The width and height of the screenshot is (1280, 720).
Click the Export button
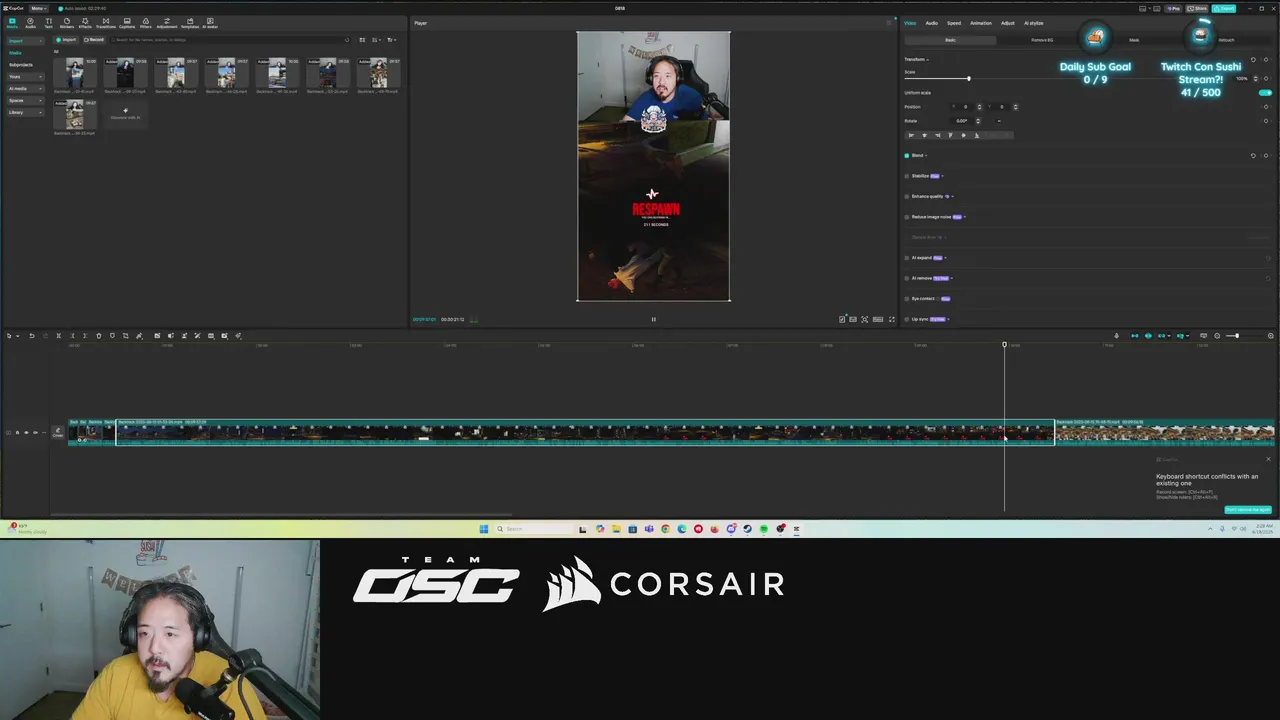pos(1223,8)
